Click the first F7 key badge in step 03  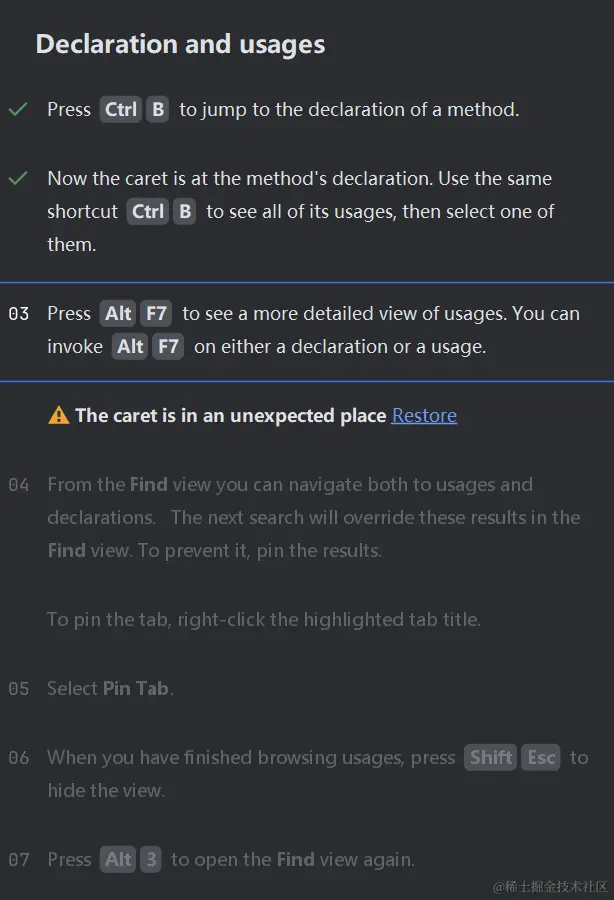156,313
